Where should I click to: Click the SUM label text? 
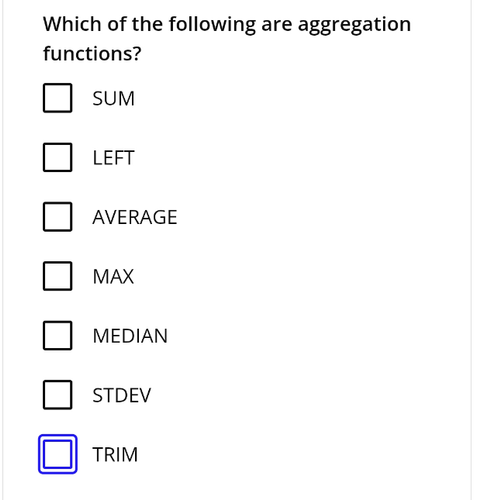[x=113, y=99]
